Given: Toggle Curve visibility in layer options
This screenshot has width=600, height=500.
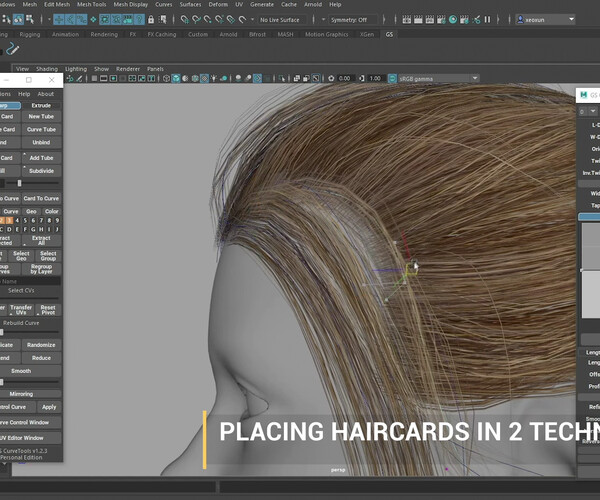Looking at the screenshot, I should click(x=11, y=211).
